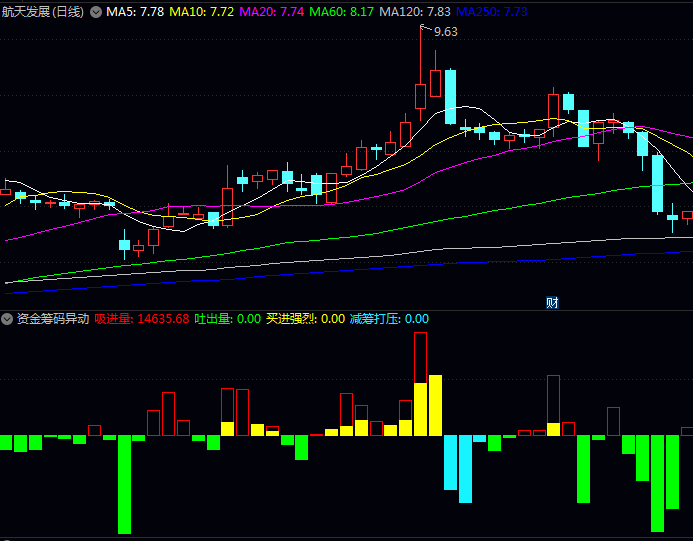The height and width of the screenshot is (541, 693).
Task: Select the MA5: 7.78 moving average label
Action: (135, 12)
